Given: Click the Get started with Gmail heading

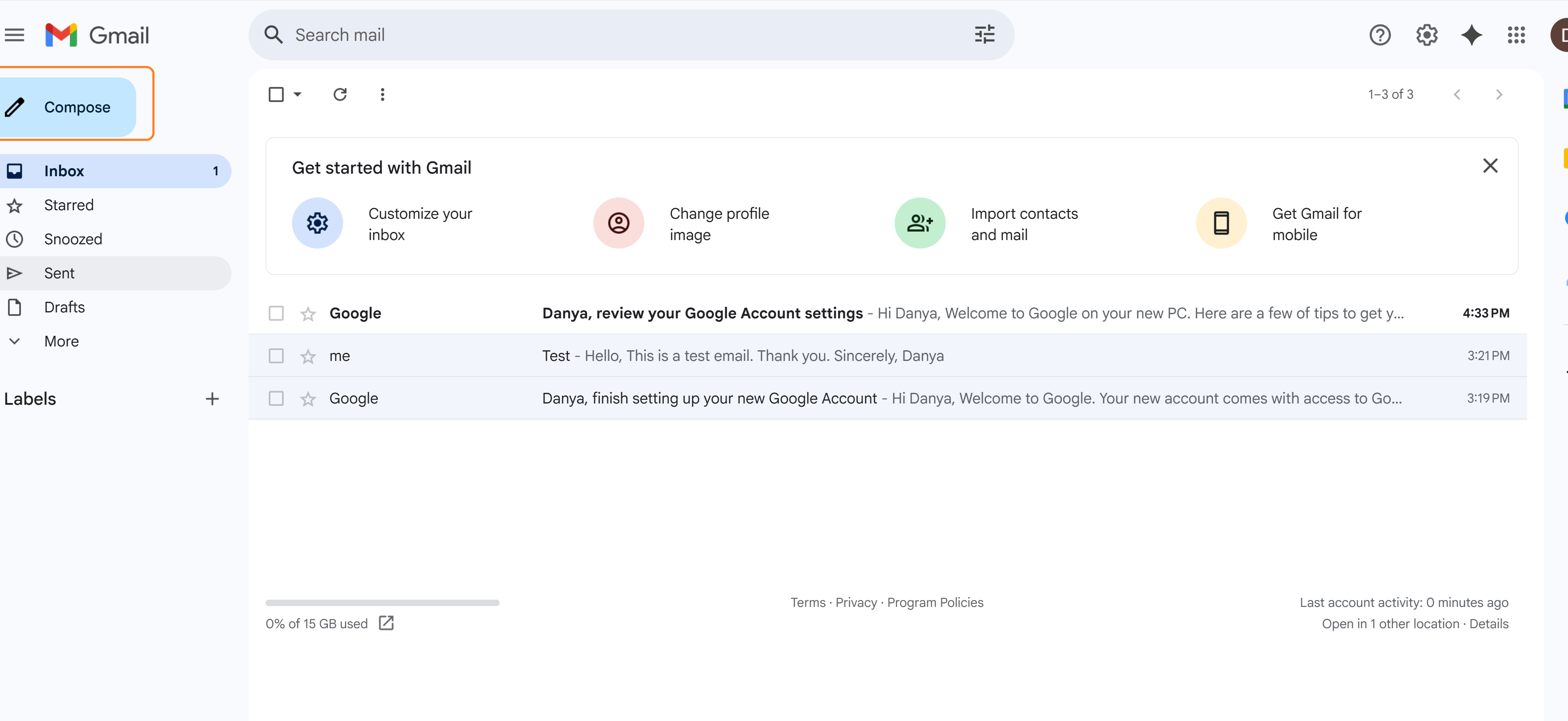Looking at the screenshot, I should click(x=382, y=168).
